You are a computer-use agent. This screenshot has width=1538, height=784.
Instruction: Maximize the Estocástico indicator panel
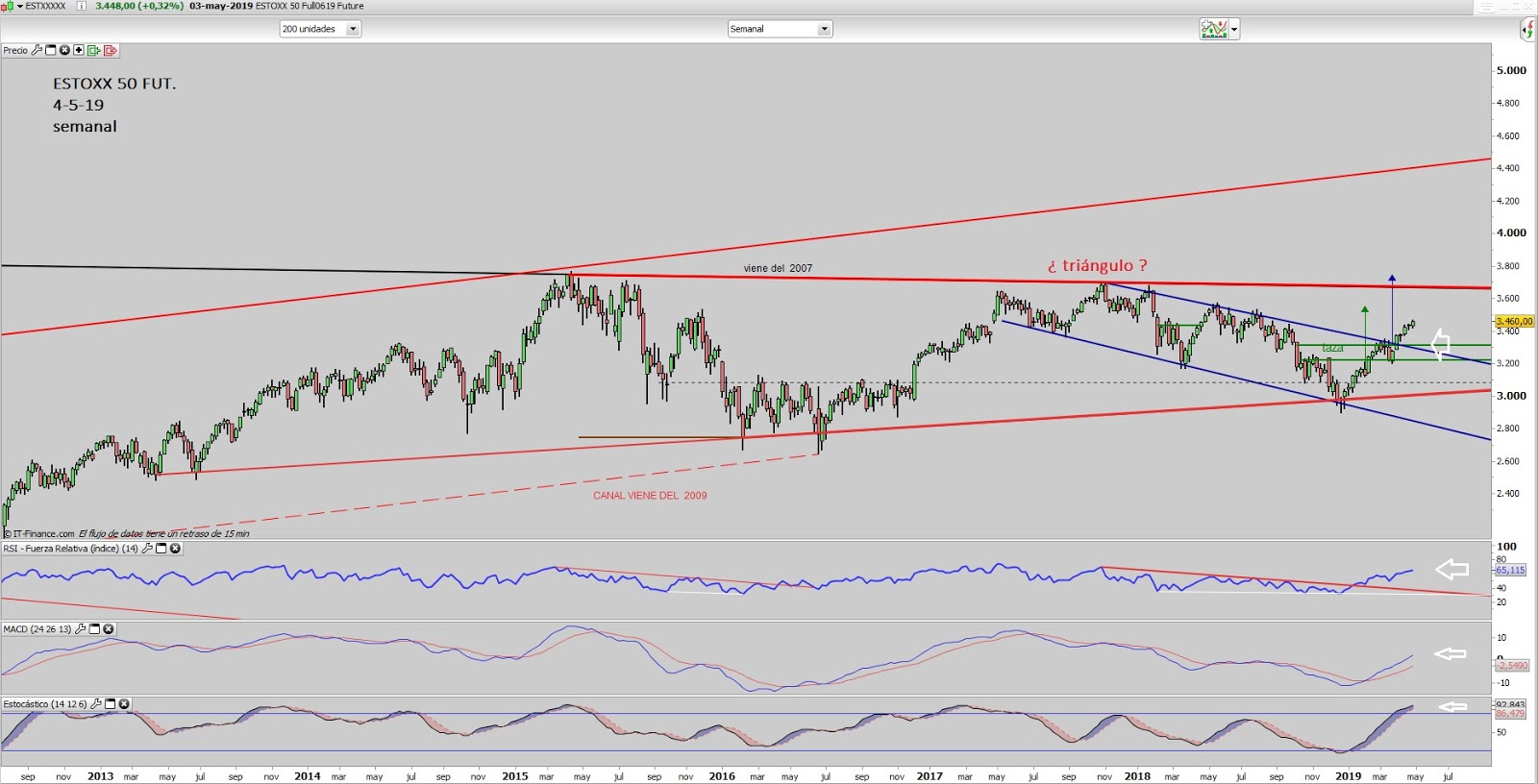(x=111, y=704)
